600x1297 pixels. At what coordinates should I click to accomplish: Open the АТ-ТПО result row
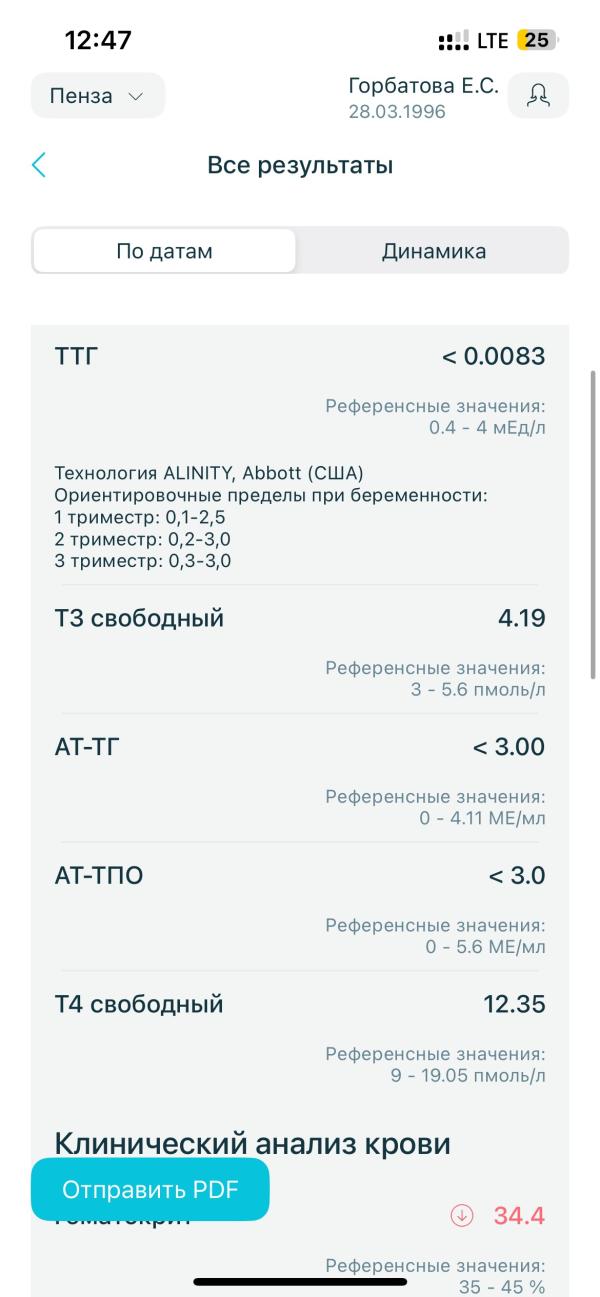coord(300,906)
